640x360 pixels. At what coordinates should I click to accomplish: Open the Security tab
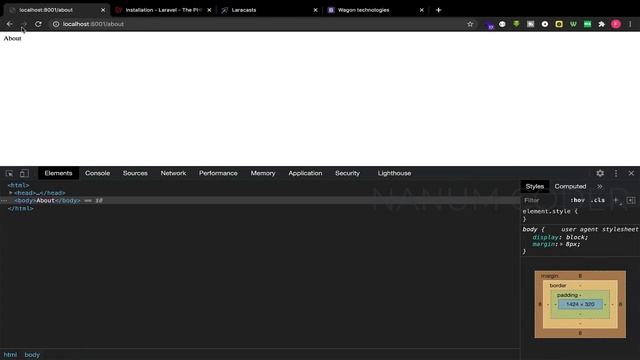pyautogui.click(x=347, y=173)
